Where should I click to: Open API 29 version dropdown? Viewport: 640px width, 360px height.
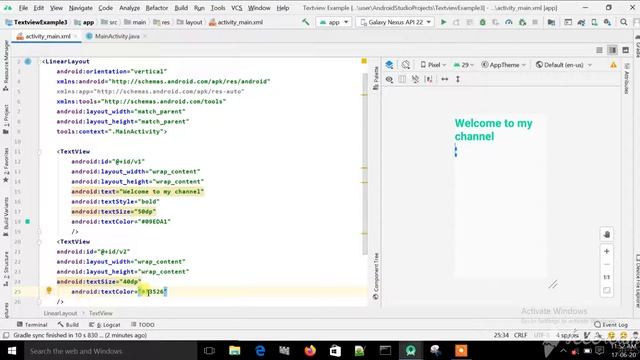(464, 65)
